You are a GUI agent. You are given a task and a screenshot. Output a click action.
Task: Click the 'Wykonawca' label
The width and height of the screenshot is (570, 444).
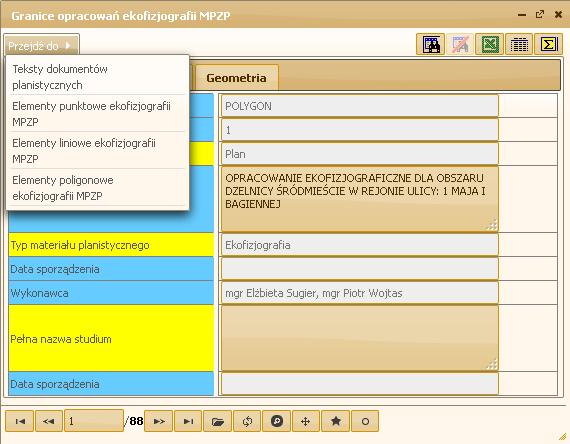(x=39, y=293)
